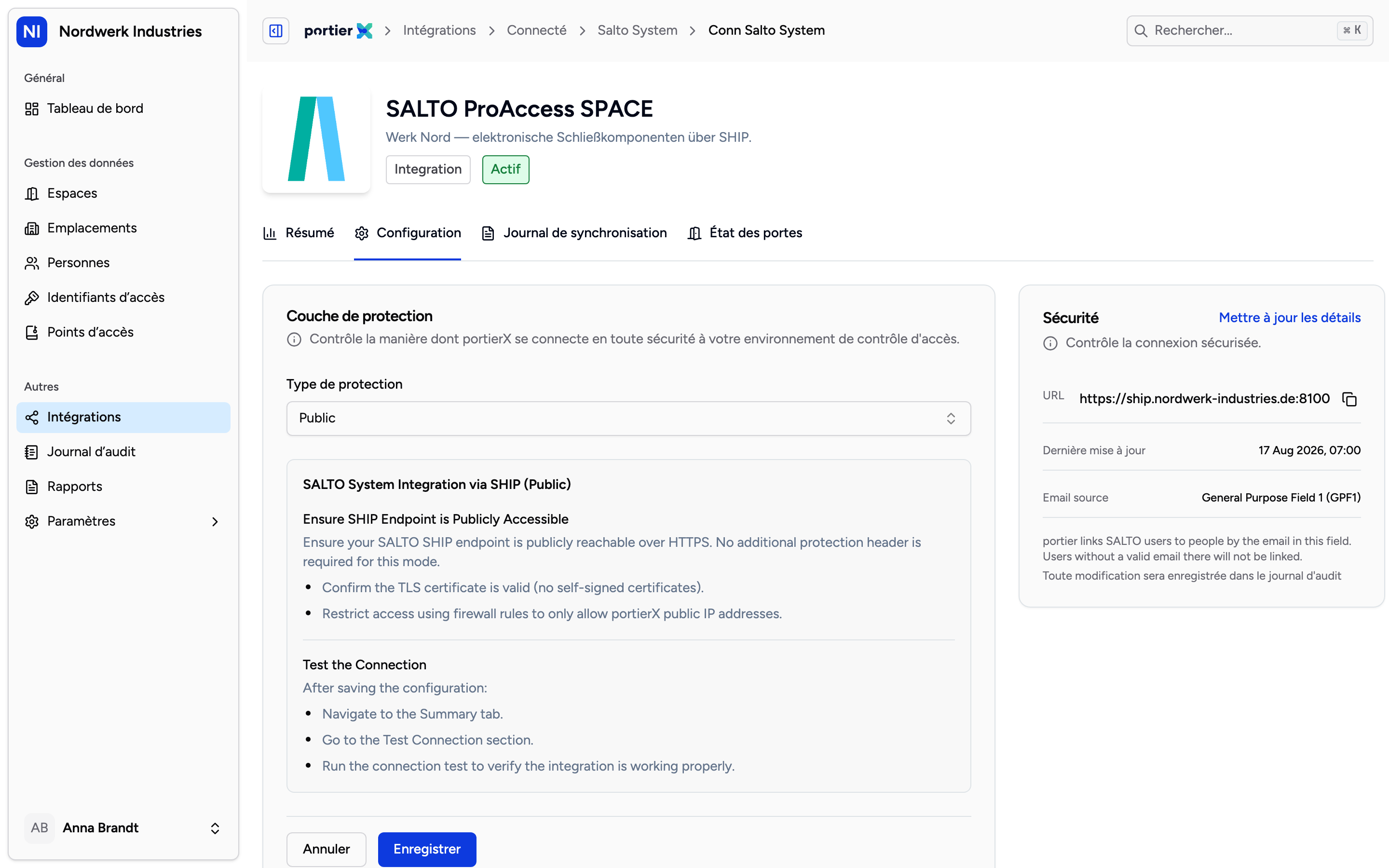The width and height of the screenshot is (1389, 868).
Task: Click General Purpose Field 1 (GPF1) value
Action: point(1281,498)
